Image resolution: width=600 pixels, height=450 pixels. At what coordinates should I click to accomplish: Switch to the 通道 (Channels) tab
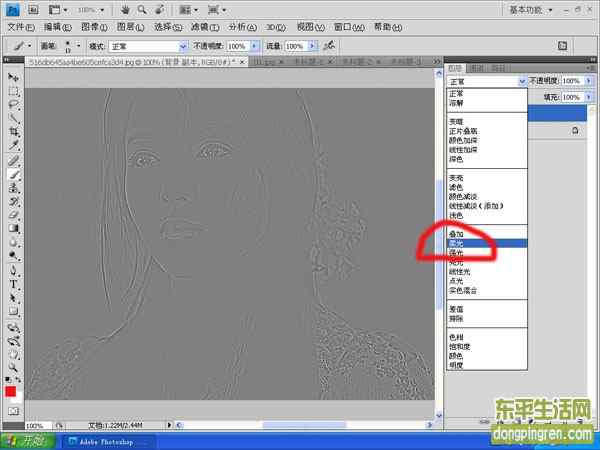(477, 67)
